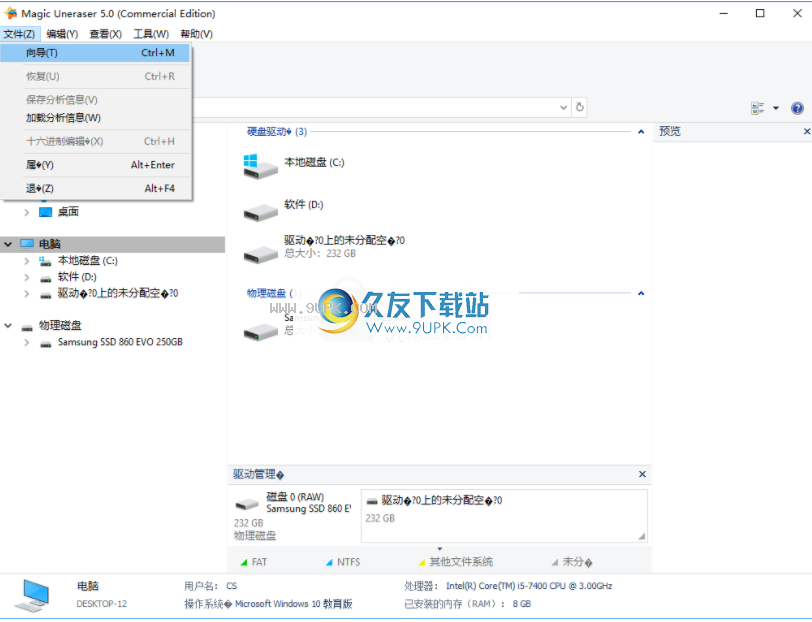Click the 8 GB installed memory value
The width and height of the screenshot is (812, 622).
pos(521,604)
